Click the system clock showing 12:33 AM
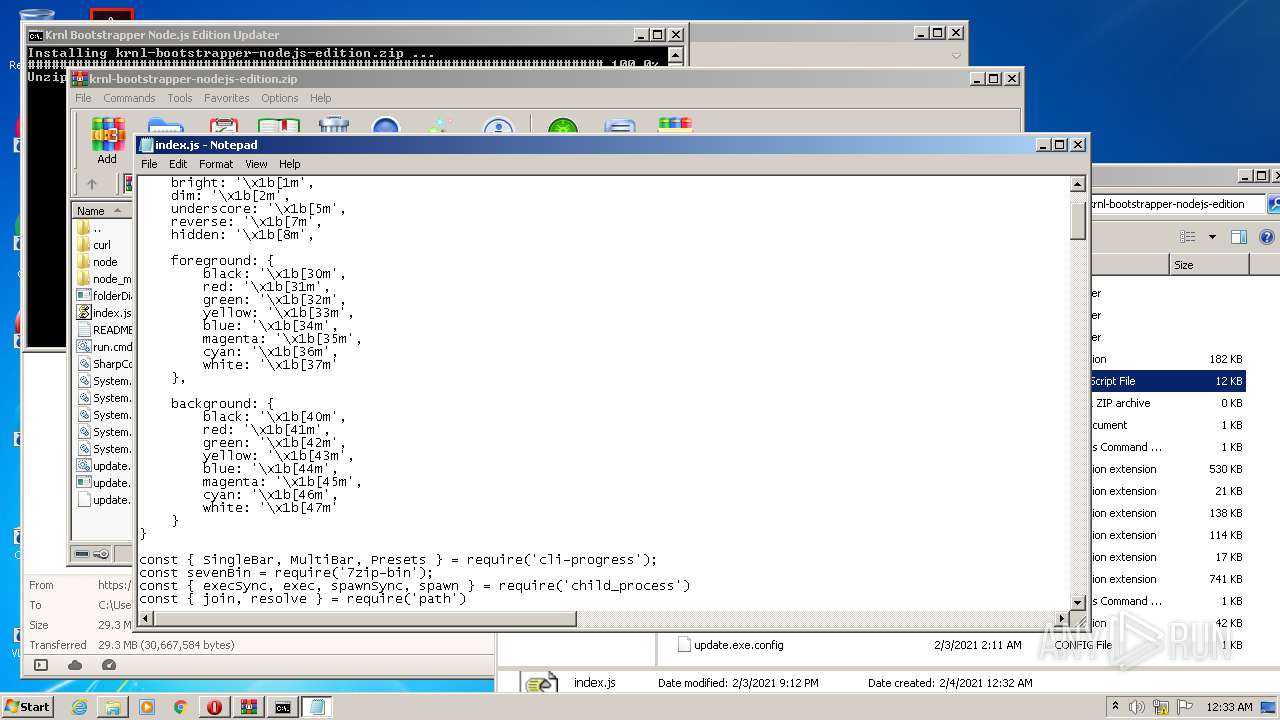Viewport: 1280px width, 720px height. [x=1229, y=707]
